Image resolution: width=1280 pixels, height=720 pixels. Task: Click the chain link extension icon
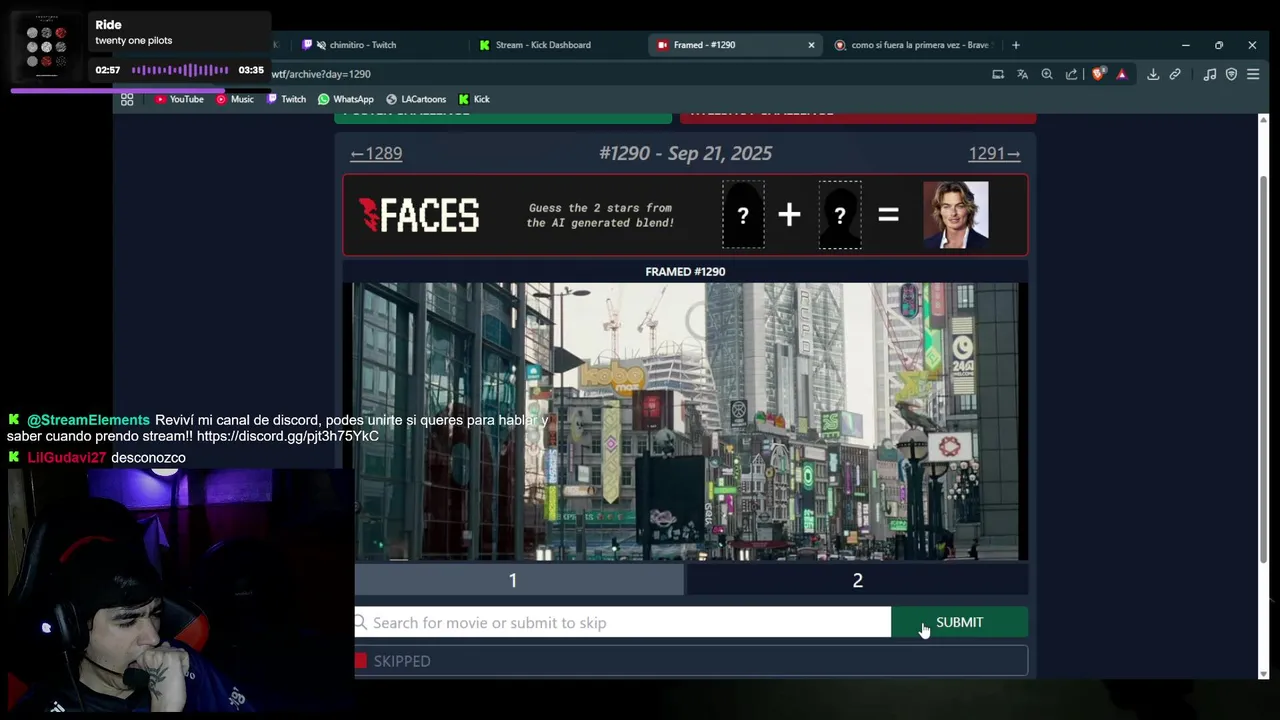pos(1175,74)
